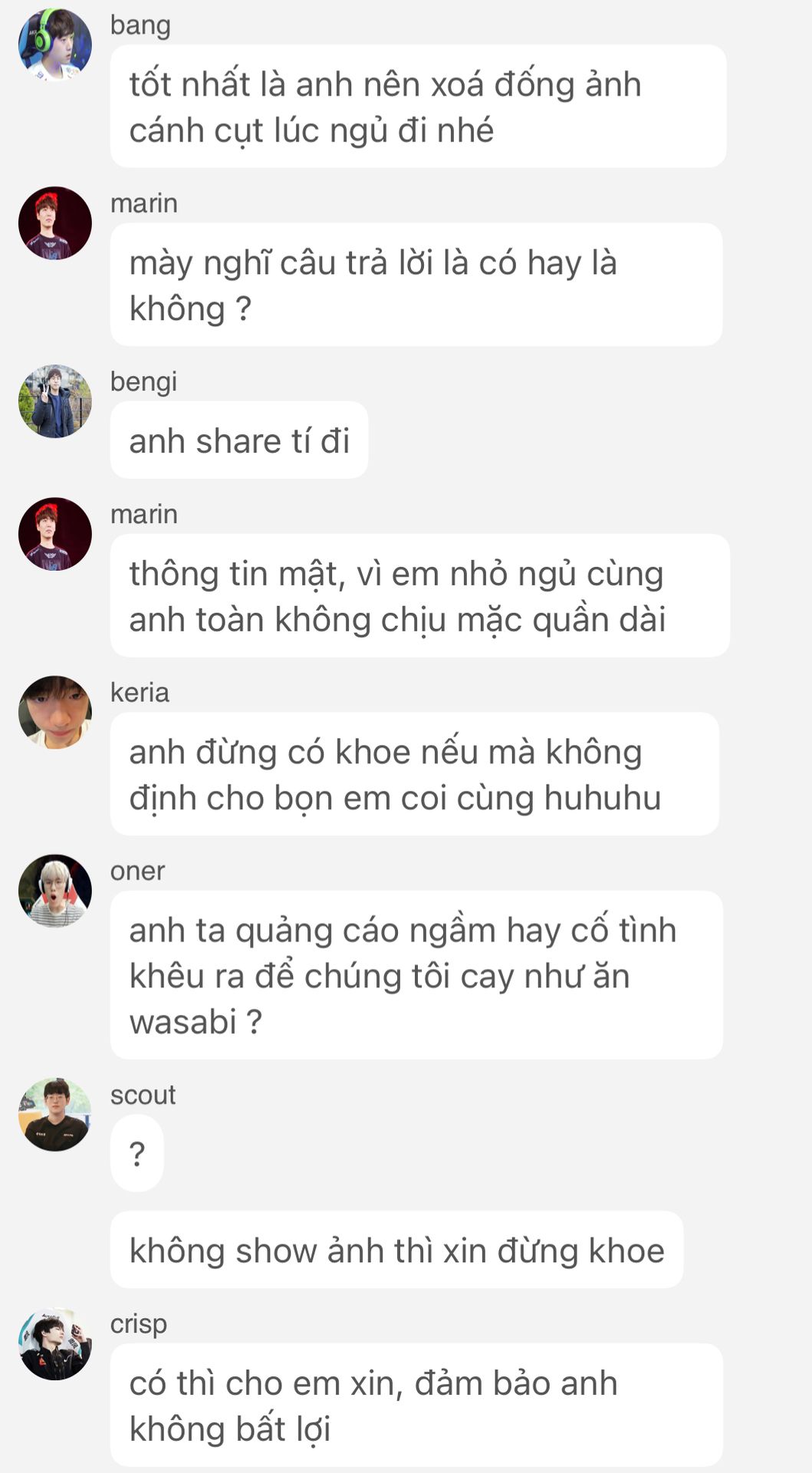Open keria's profile avatar
The image size is (812, 1473).
55,712
